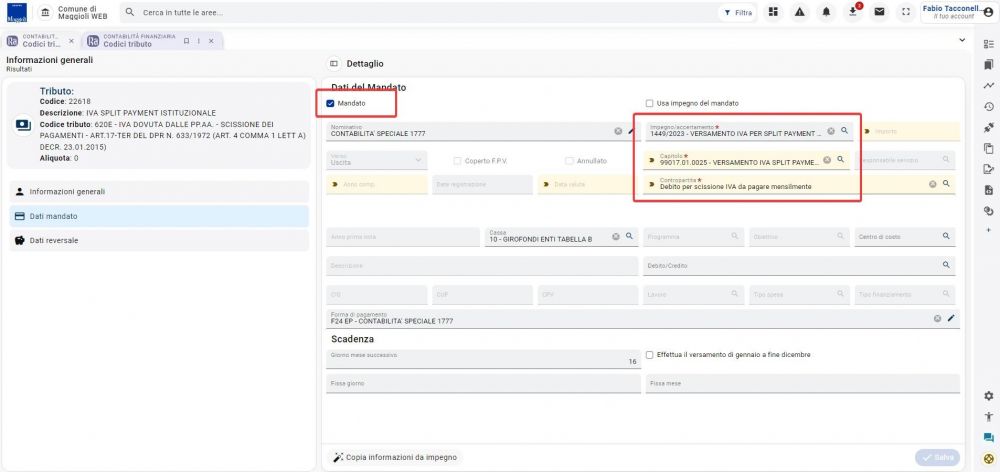Click the Tributo money icon in info card
Viewport: 1000px width, 472px height.
tap(23, 124)
